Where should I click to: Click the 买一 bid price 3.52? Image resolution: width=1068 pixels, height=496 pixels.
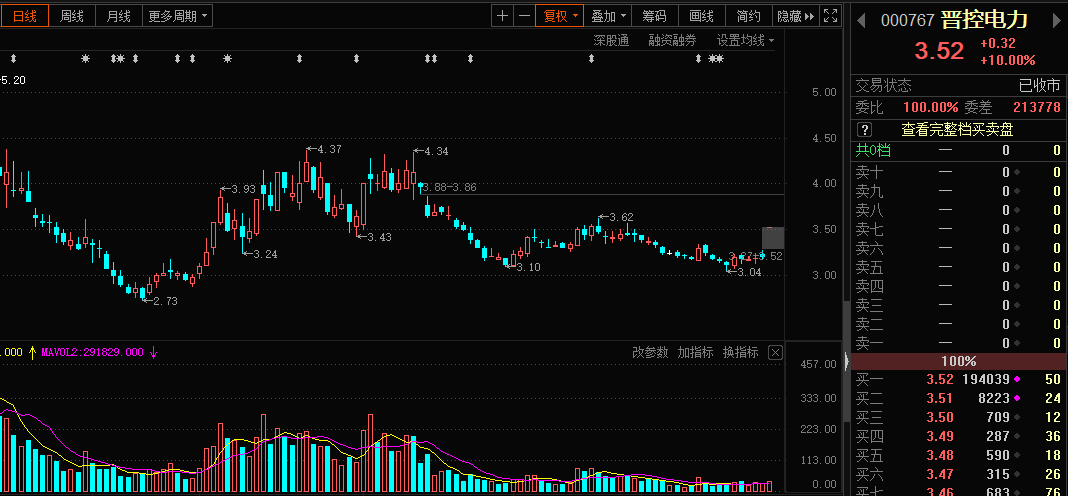coord(939,379)
